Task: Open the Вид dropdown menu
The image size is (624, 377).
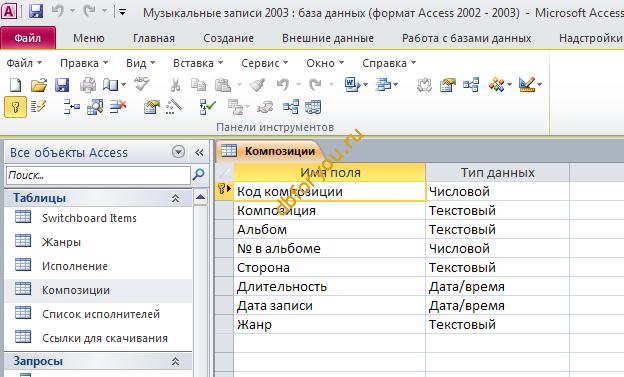Action: click(x=140, y=63)
